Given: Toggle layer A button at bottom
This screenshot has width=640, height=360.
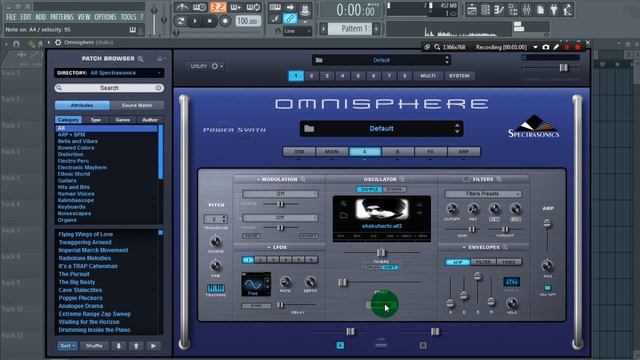Looking at the screenshot, I should click(340, 345).
